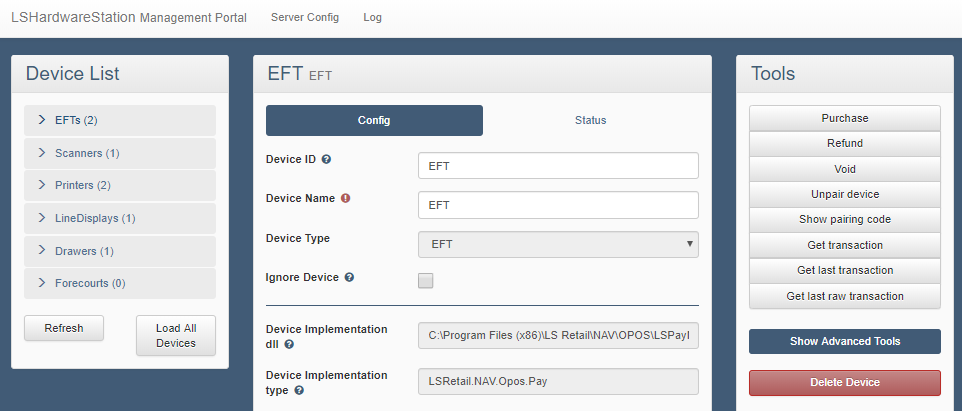Click the red Delete Device button

click(844, 383)
